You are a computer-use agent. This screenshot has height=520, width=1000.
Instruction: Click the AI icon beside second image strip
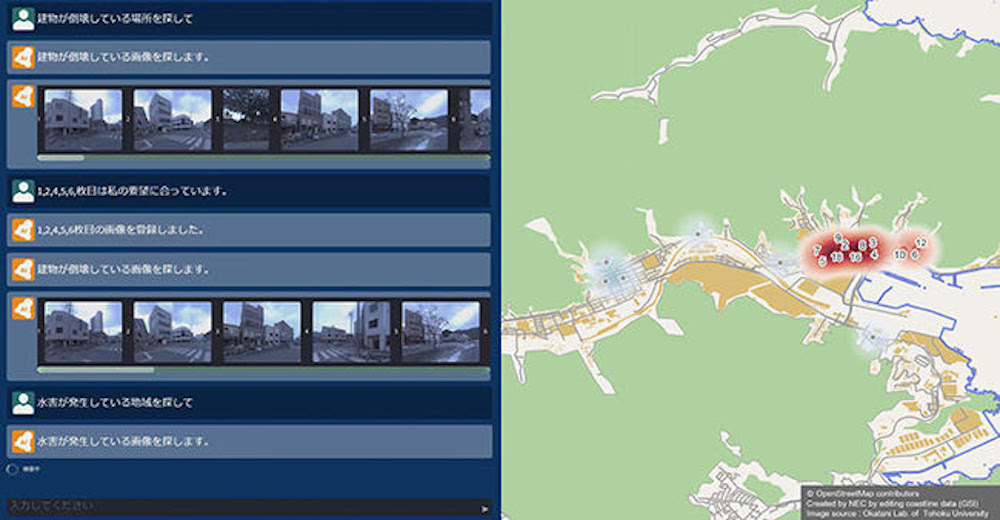click(23, 309)
